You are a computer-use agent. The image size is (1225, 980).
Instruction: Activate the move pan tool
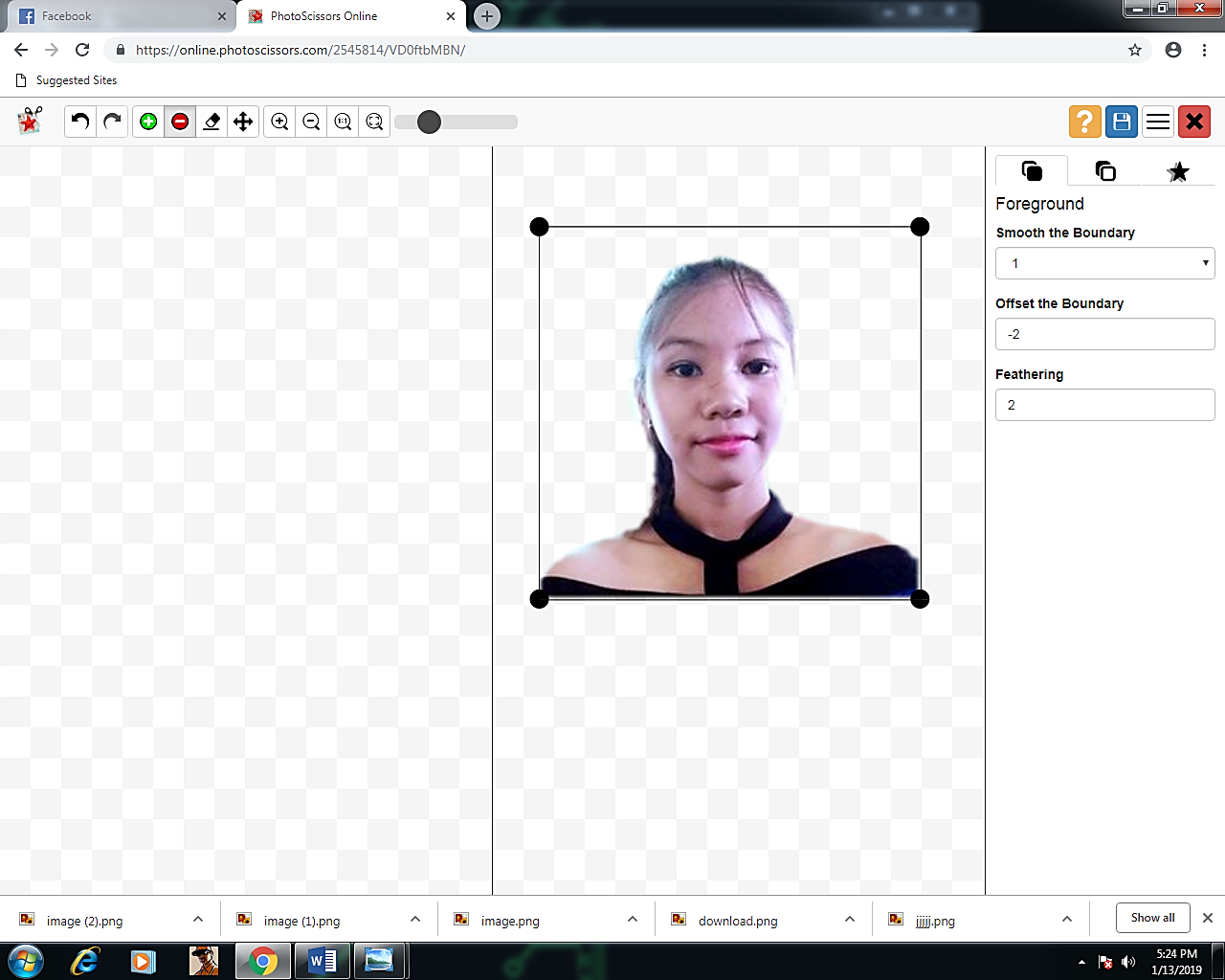(243, 122)
